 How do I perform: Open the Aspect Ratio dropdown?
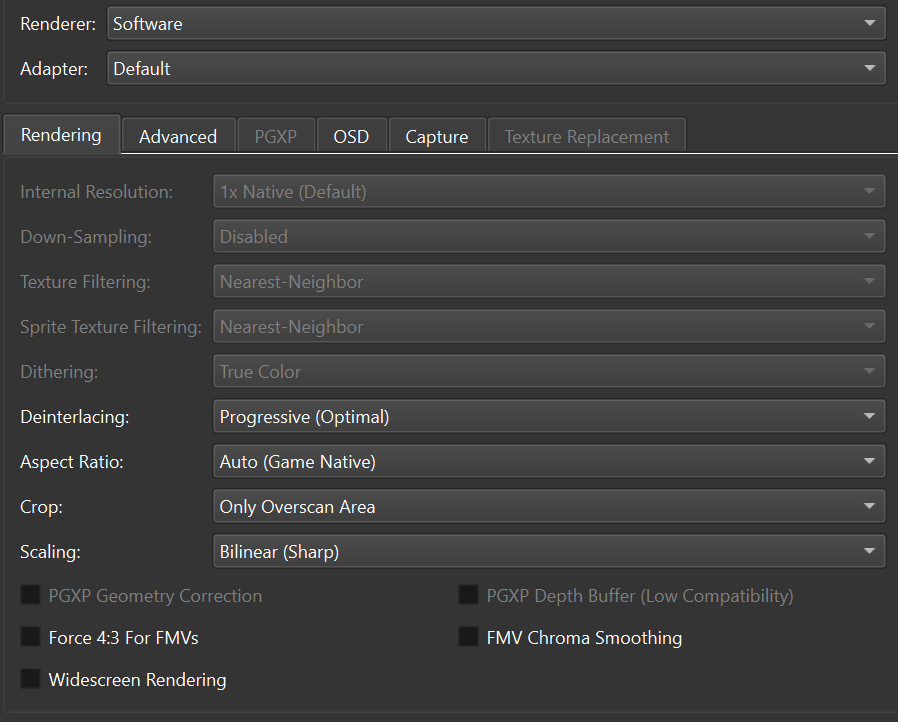point(549,461)
